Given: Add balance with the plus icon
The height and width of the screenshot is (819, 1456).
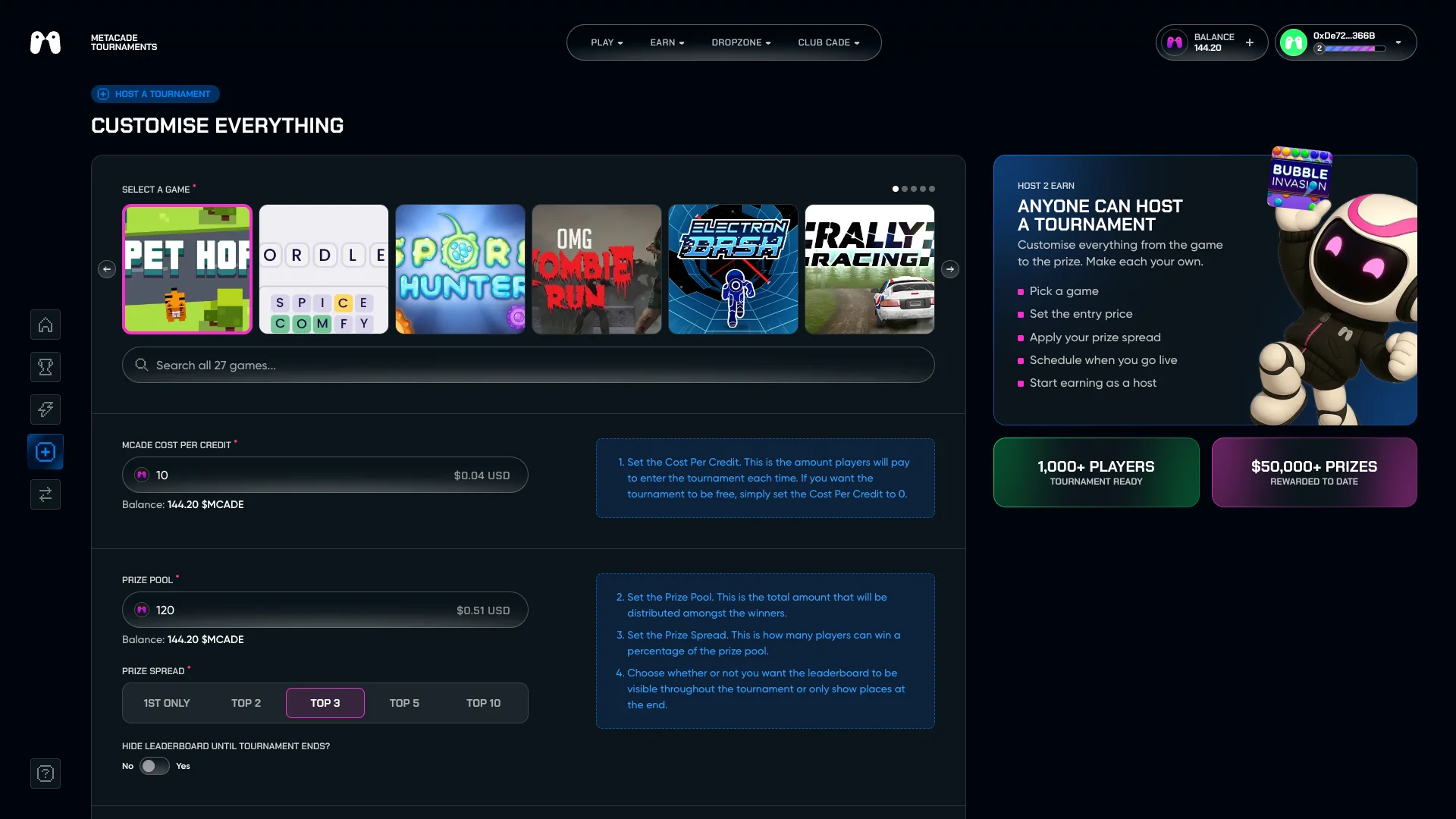Looking at the screenshot, I should click(1250, 42).
